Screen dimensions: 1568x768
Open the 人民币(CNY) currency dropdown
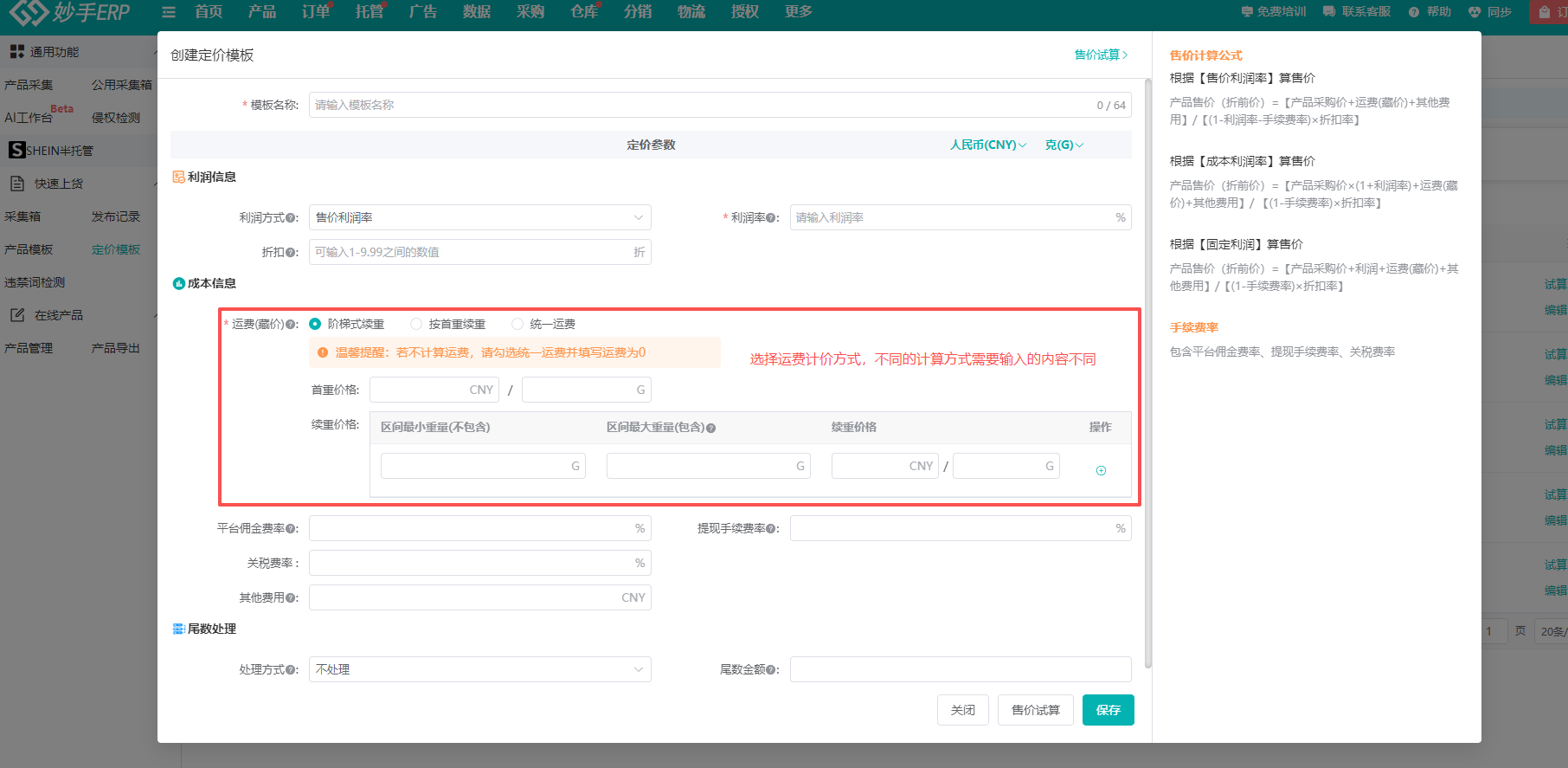(987, 145)
